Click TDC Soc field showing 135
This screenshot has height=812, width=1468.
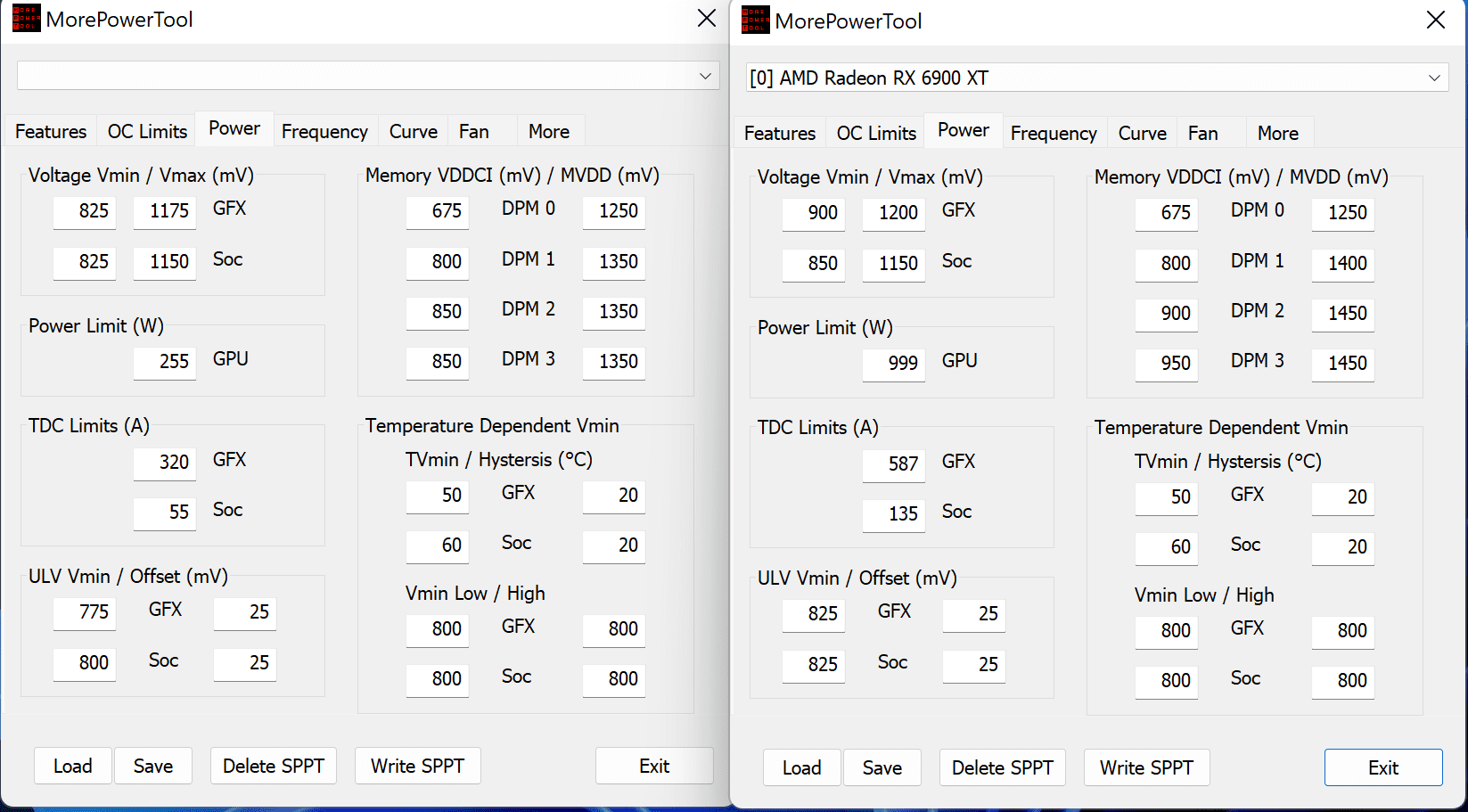(894, 514)
